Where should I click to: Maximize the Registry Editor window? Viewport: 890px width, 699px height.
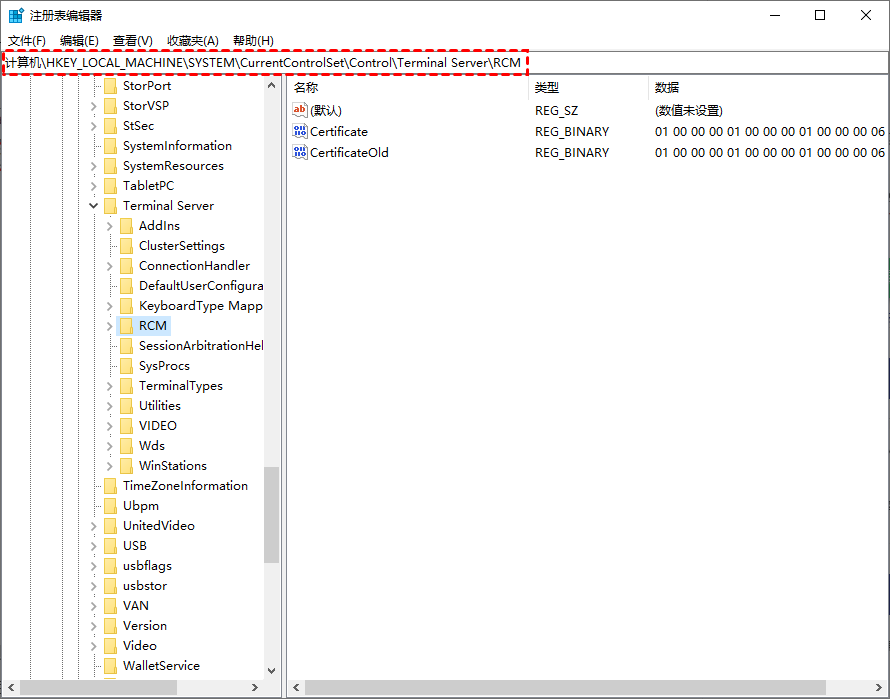[x=820, y=15]
